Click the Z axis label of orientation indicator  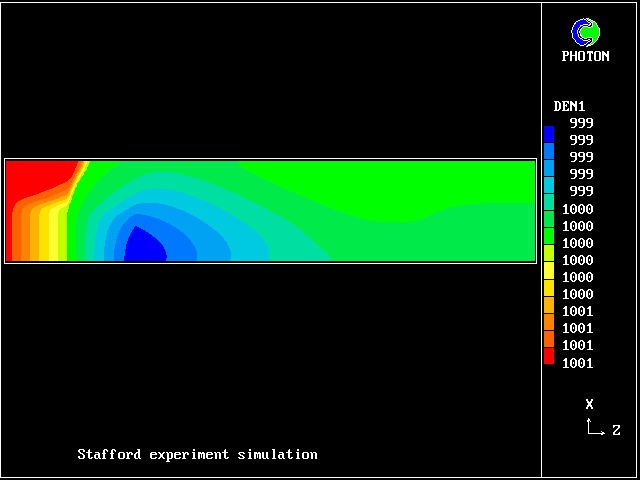616,431
